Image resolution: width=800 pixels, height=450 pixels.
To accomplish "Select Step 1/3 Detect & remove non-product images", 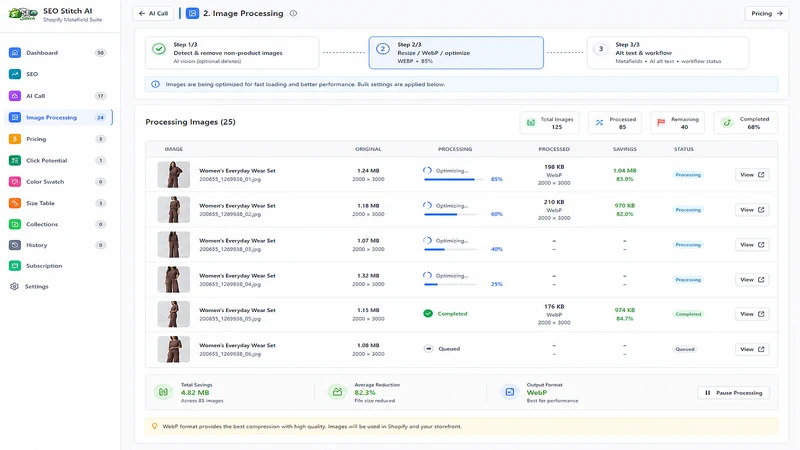I will click(x=232, y=53).
